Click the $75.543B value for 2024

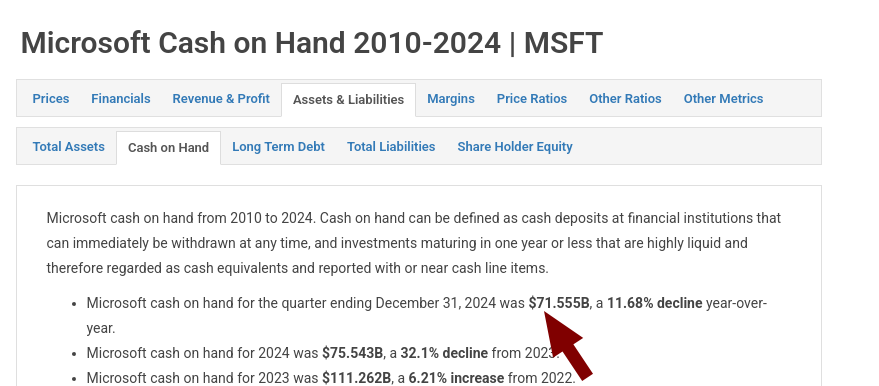click(x=352, y=353)
